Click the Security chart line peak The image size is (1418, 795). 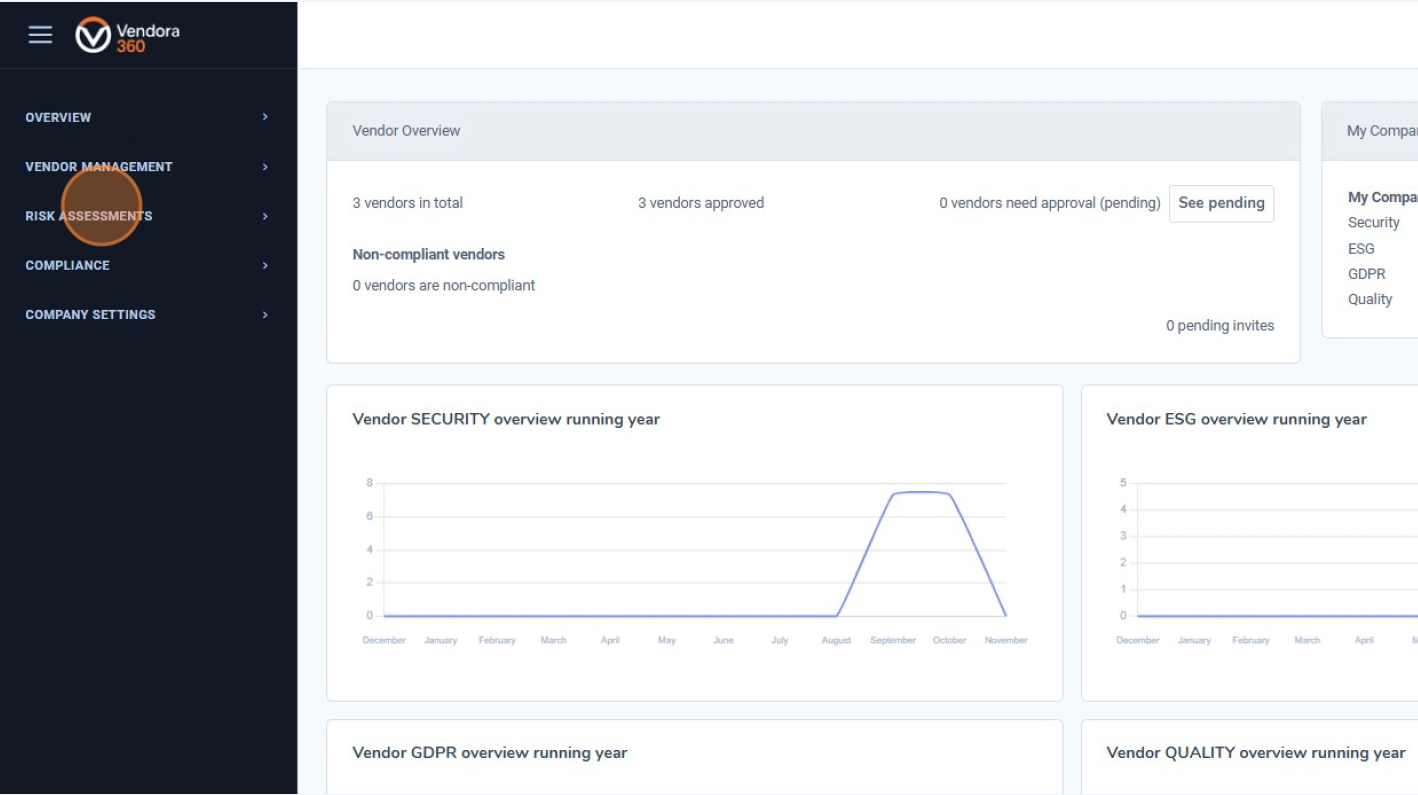[x=920, y=492]
